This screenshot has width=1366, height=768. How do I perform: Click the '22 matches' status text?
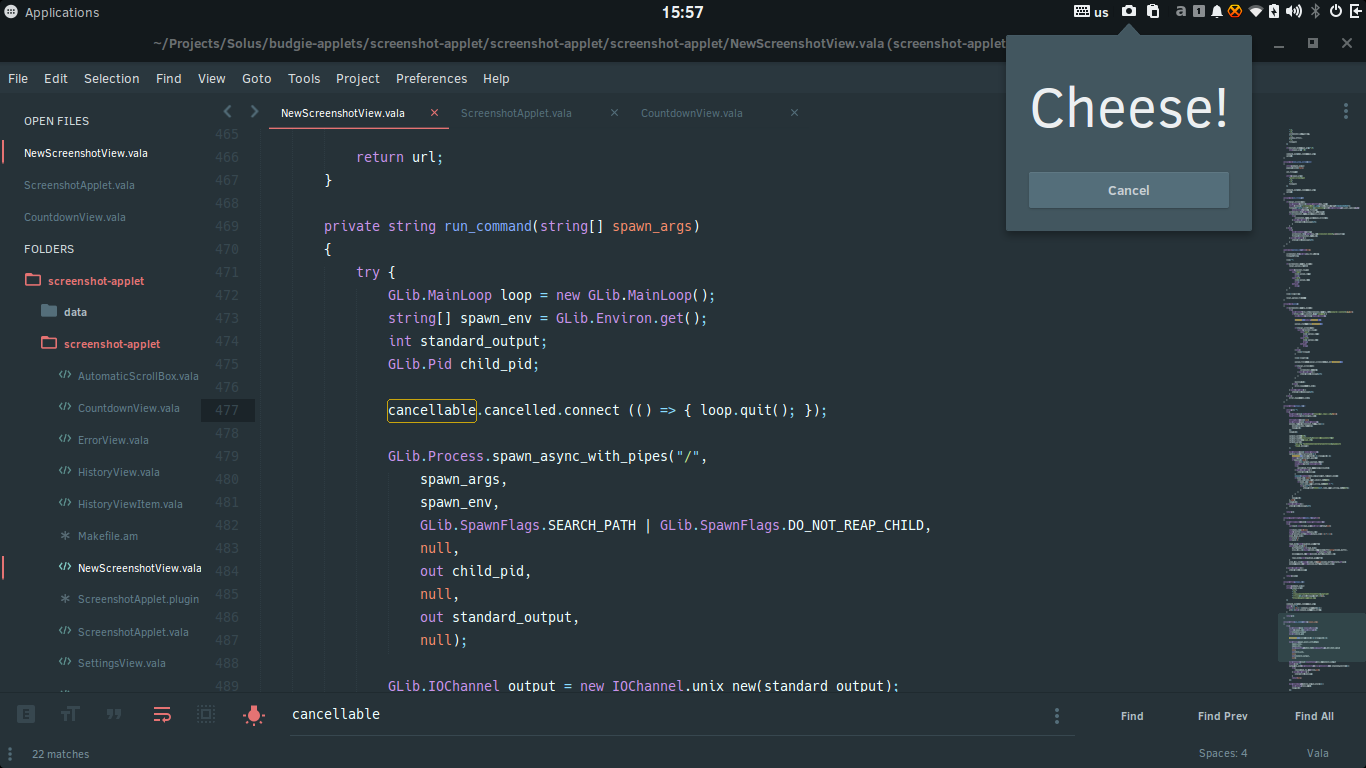click(60, 754)
